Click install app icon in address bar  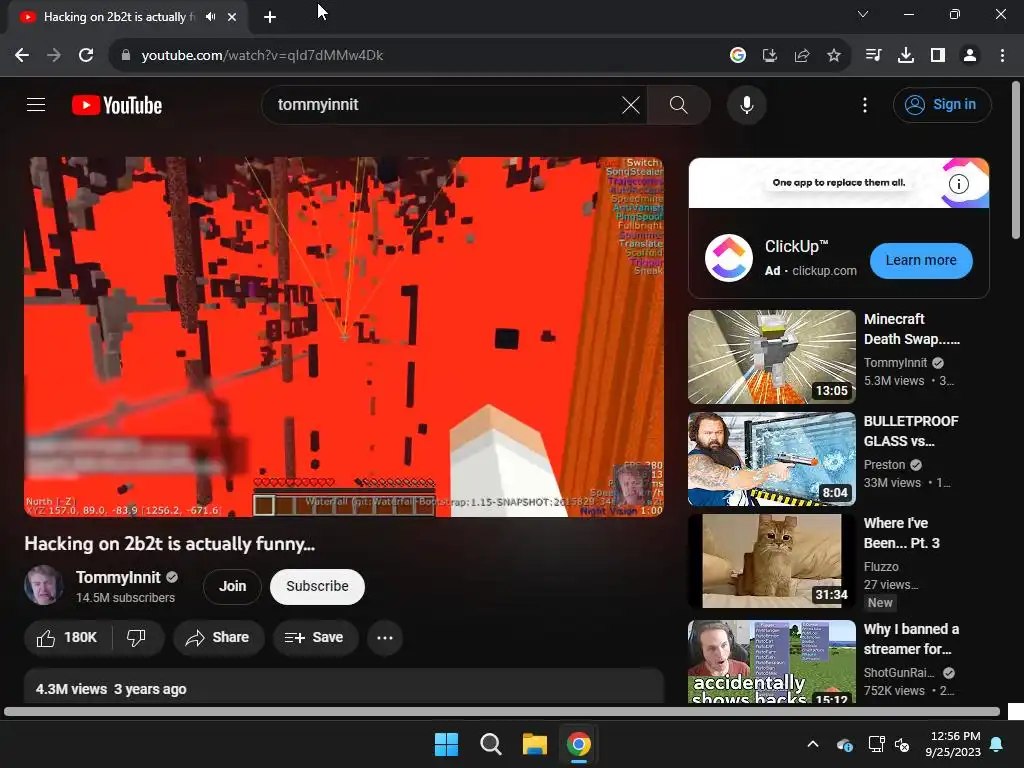[x=770, y=55]
